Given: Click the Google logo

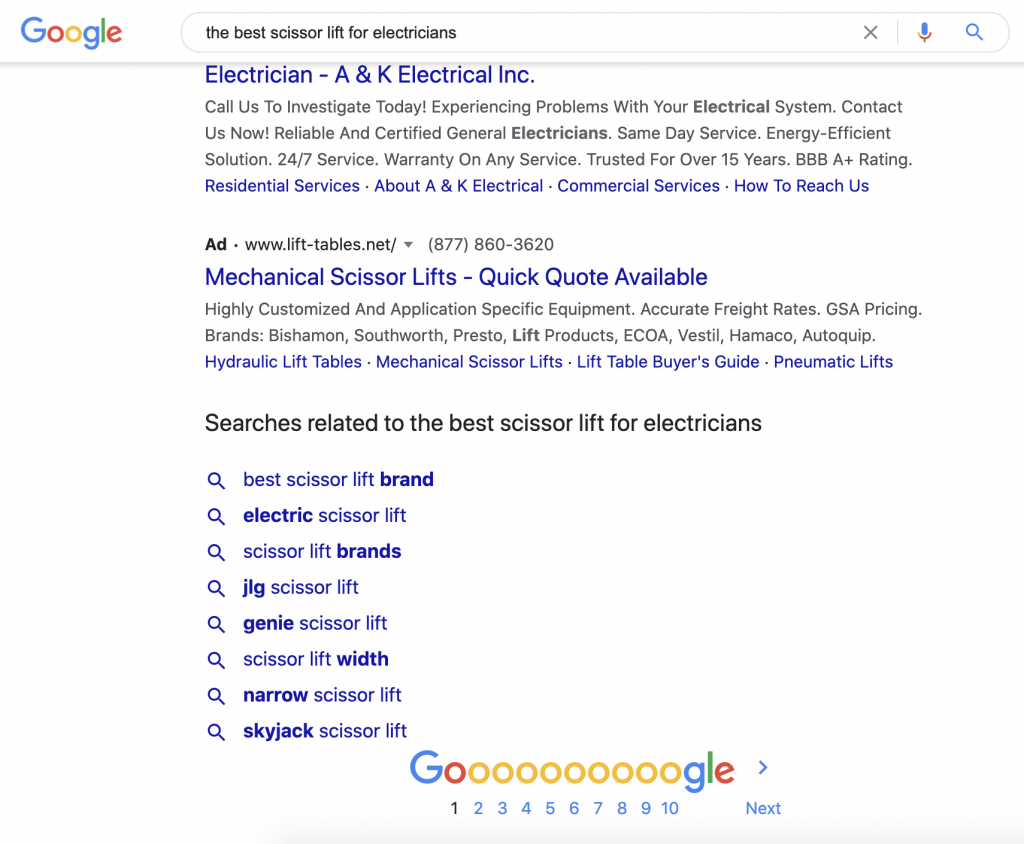Looking at the screenshot, I should 71,32.
